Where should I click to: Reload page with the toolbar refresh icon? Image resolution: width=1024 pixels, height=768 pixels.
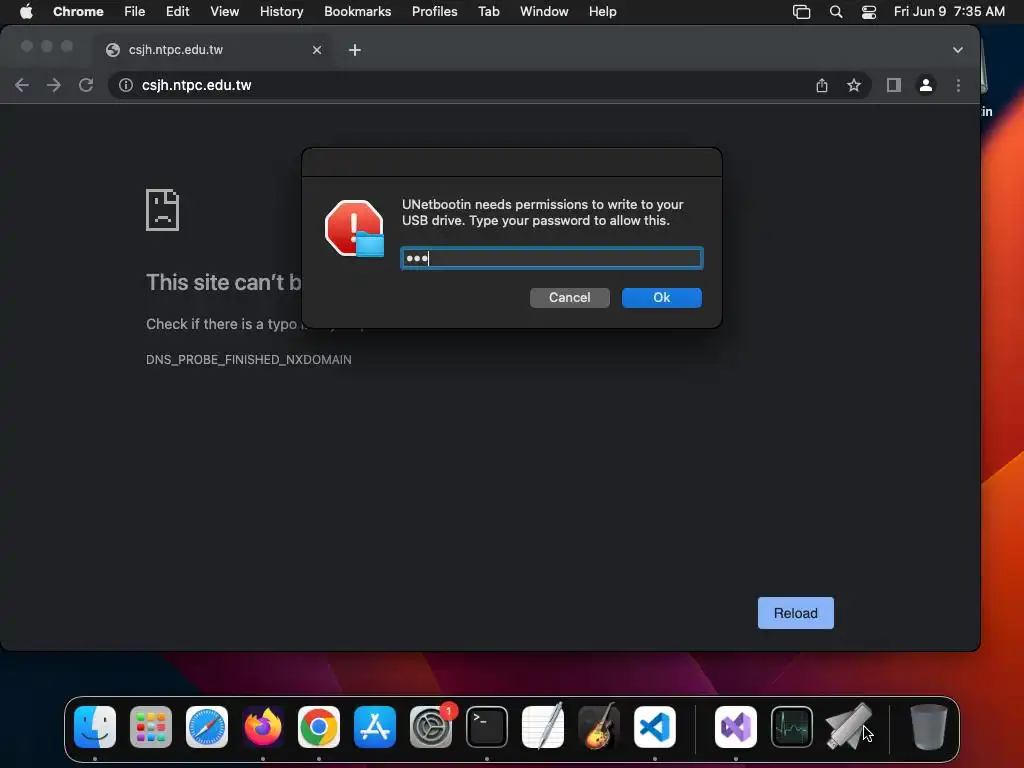(x=86, y=85)
